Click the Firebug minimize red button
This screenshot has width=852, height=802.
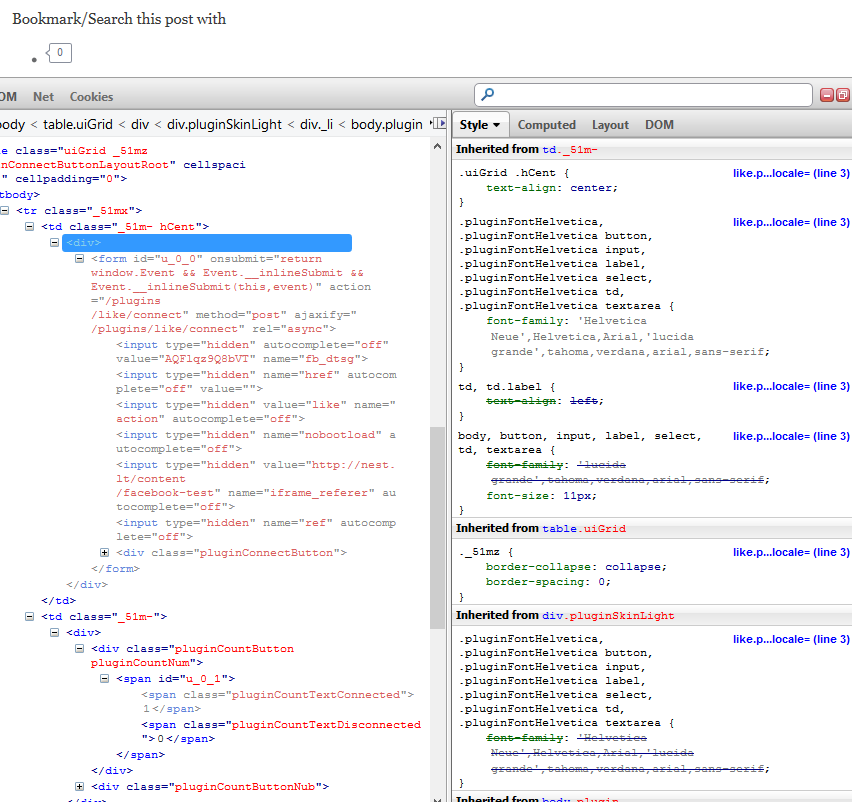coord(826,95)
